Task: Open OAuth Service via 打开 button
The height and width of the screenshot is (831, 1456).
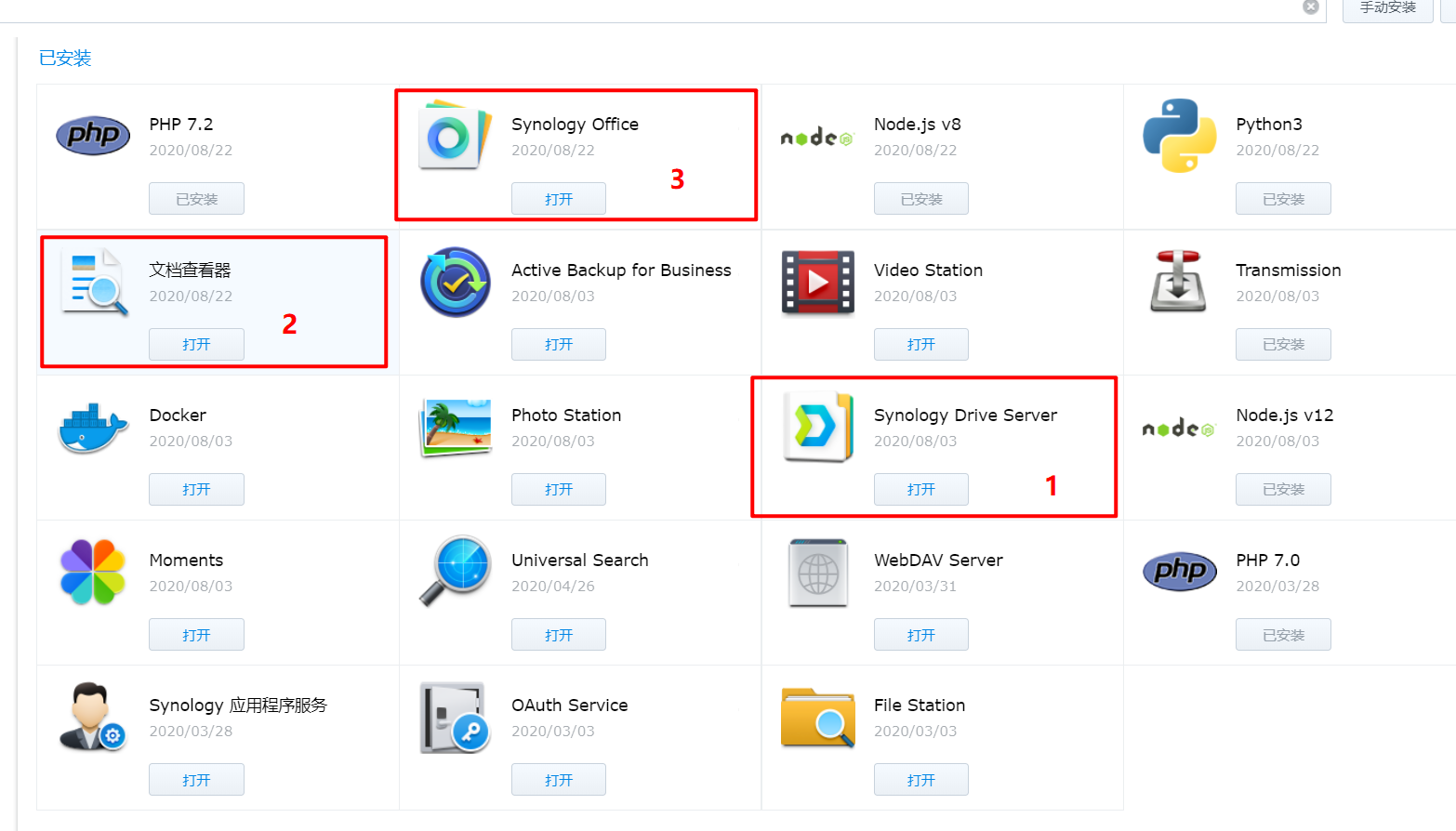Action: tap(559, 780)
